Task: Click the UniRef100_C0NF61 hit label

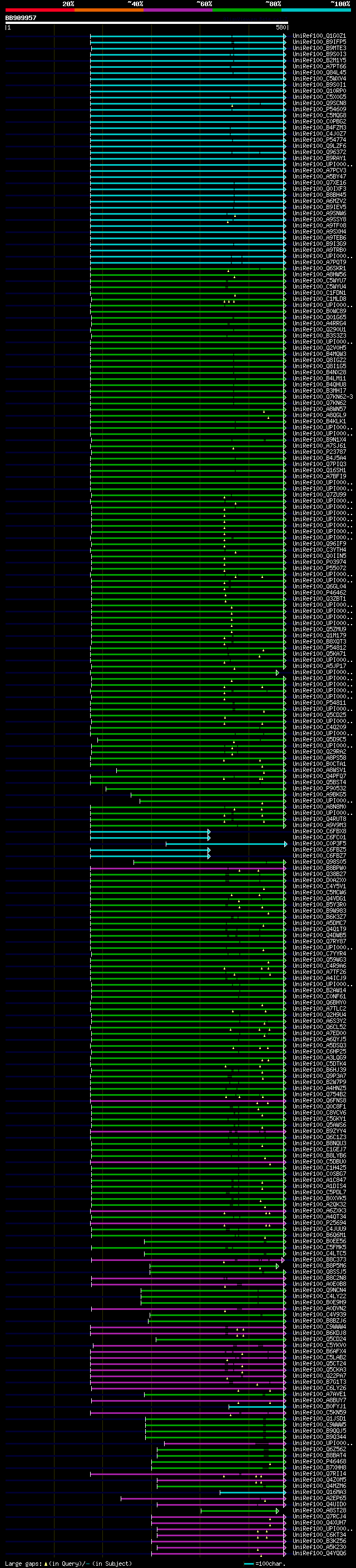Action: pos(319,996)
